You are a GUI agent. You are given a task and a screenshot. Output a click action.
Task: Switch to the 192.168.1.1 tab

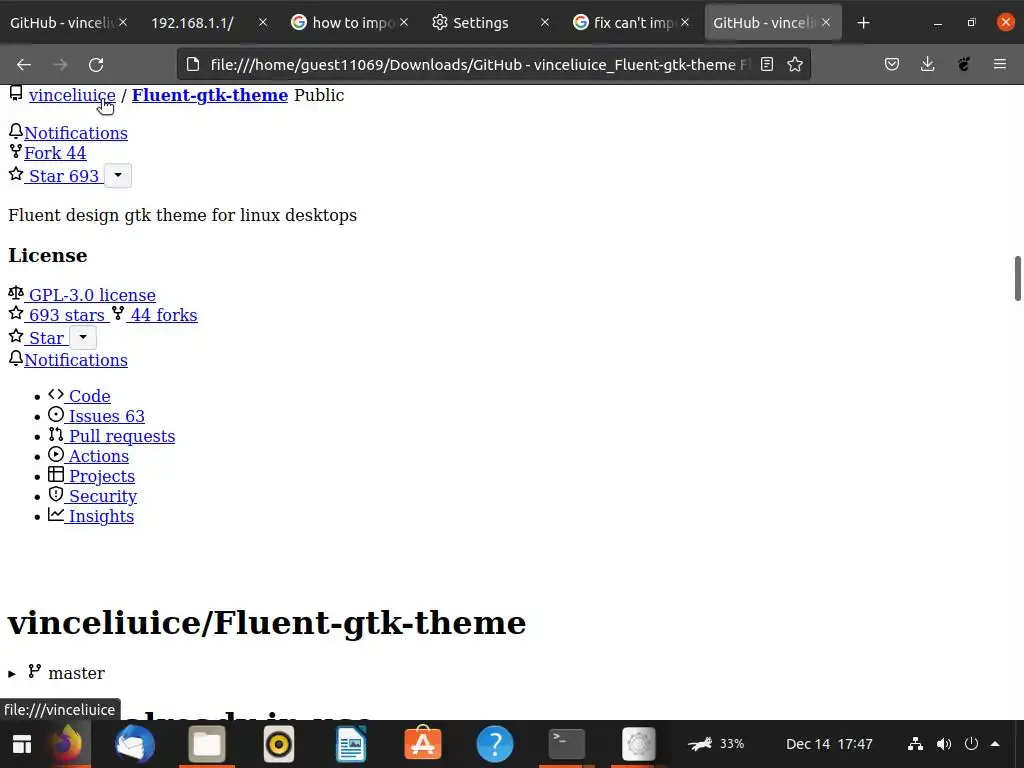pyautogui.click(x=192, y=23)
